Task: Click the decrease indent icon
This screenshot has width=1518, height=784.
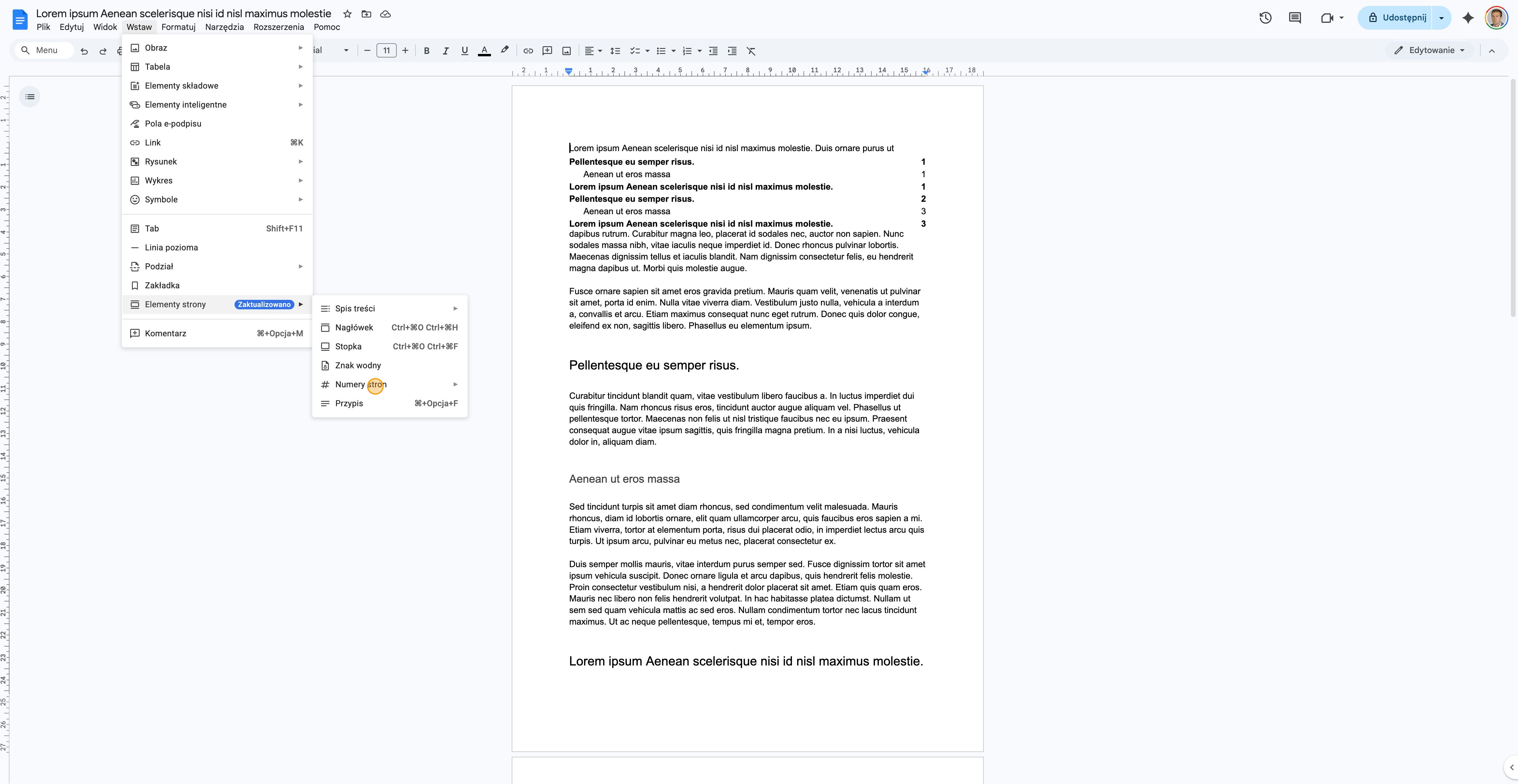Action: tap(713, 51)
